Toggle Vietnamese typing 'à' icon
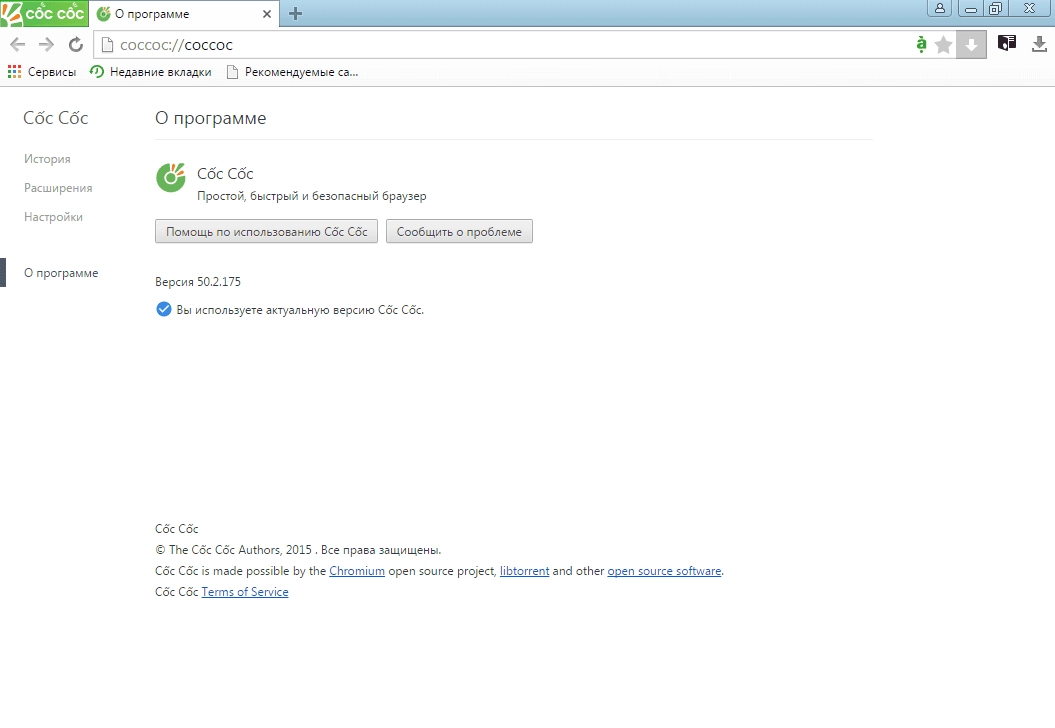 point(921,45)
